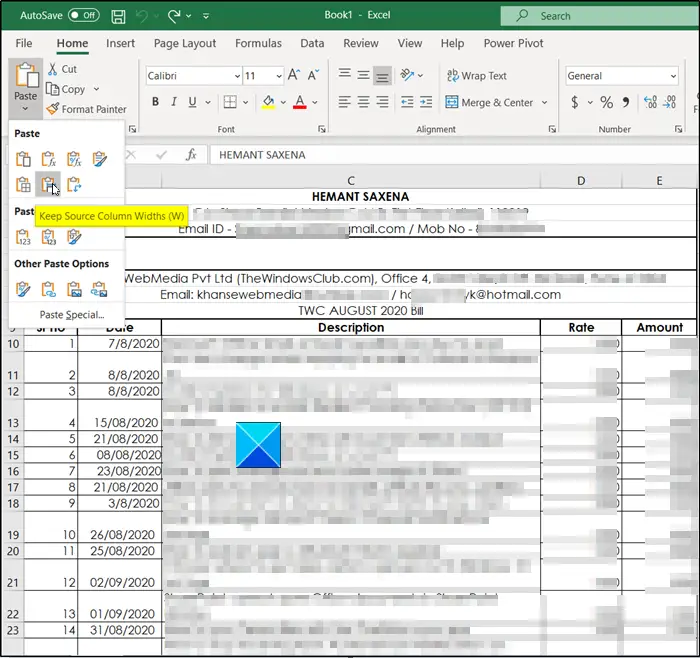700x658 pixels.
Task: Choose paste No Borders option
Action: click(23, 184)
